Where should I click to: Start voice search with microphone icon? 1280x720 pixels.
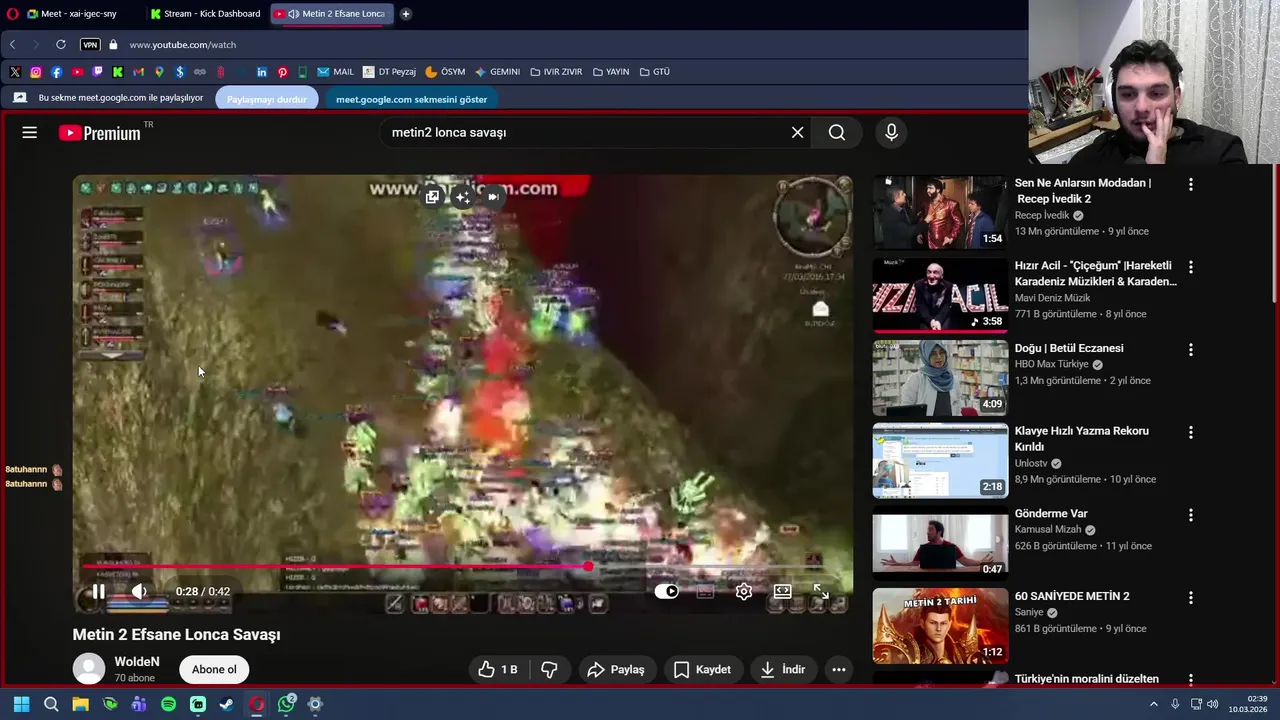891,132
